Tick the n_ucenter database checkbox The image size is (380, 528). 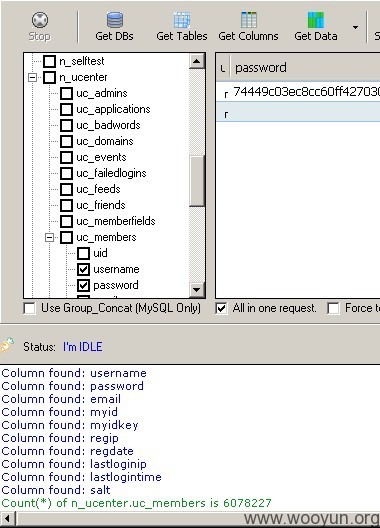click(x=50, y=77)
